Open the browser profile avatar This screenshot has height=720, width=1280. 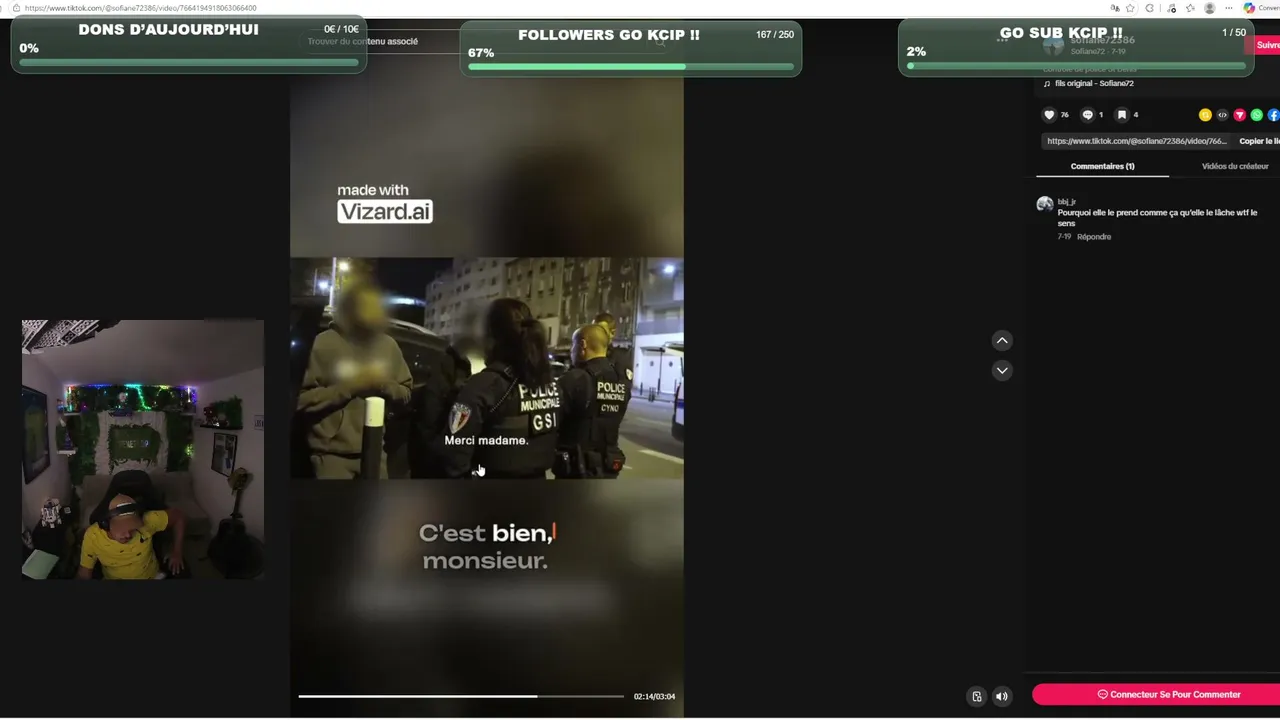pos(1210,8)
